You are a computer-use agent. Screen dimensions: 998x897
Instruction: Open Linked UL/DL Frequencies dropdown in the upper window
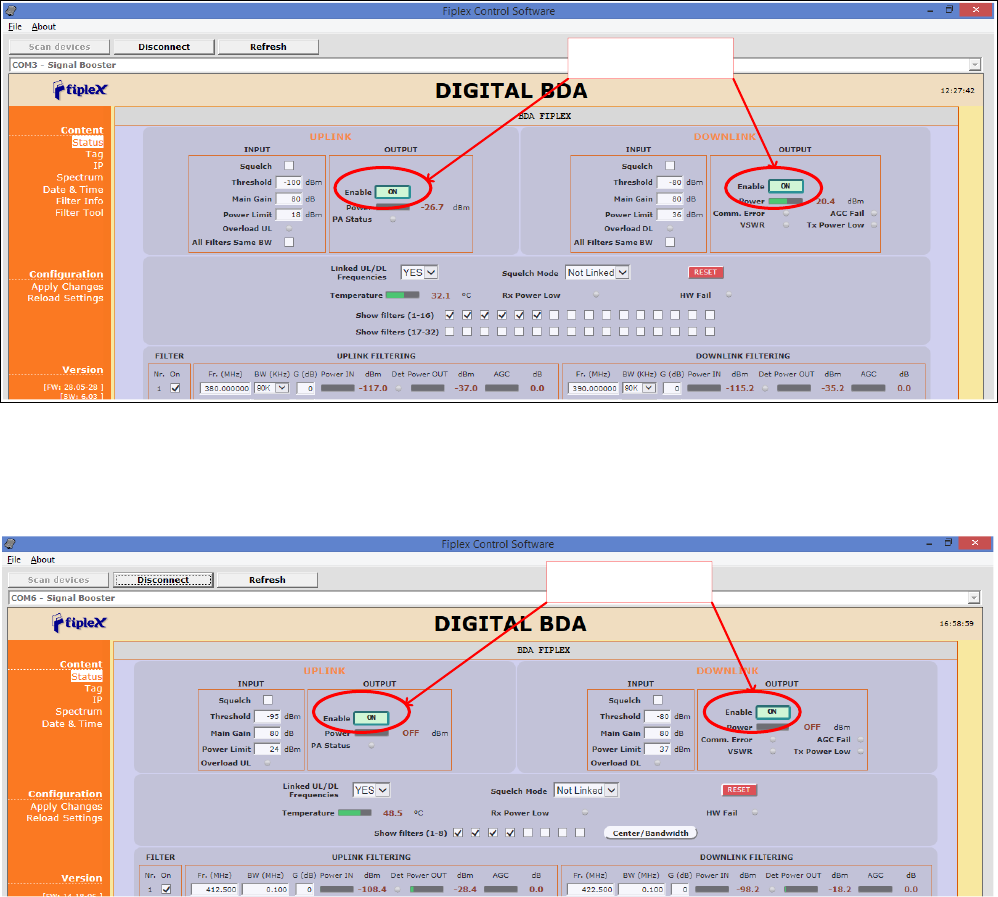[419, 272]
